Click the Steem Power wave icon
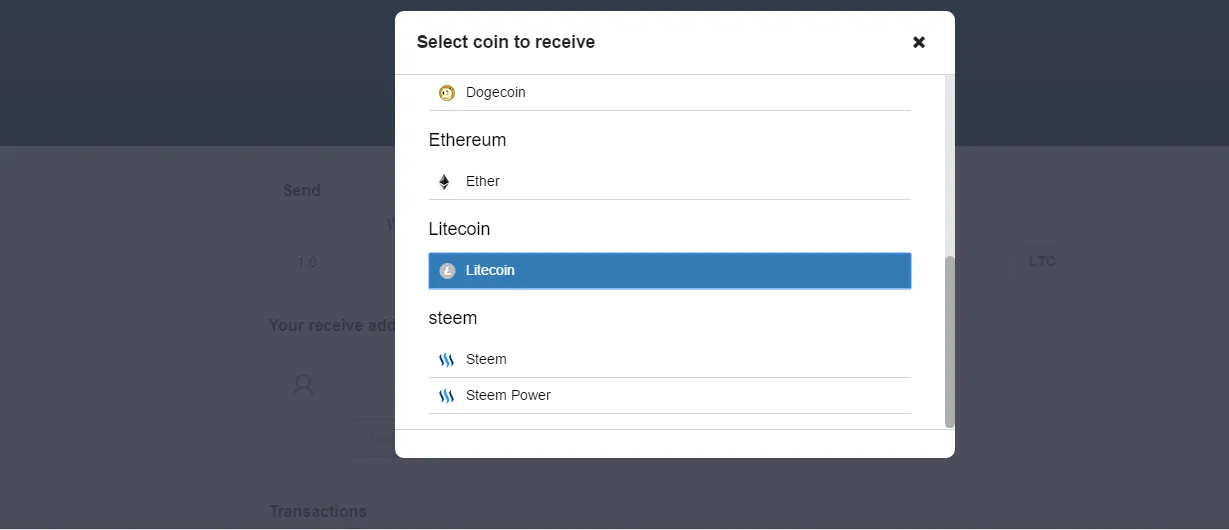Screen dimensions: 1229x530 pos(447,396)
